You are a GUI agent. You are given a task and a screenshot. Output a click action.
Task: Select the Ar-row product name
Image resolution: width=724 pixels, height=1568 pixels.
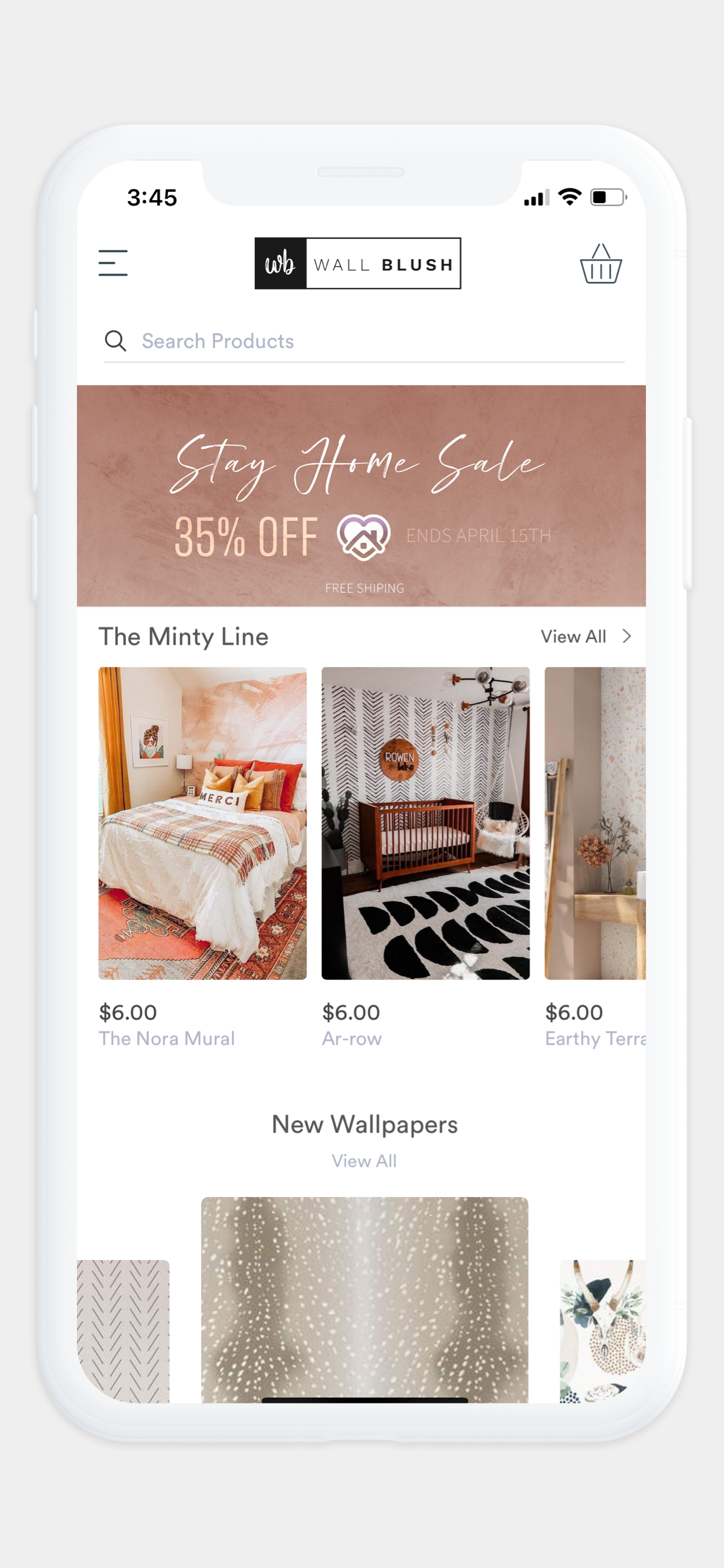click(x=352, y=1038)
